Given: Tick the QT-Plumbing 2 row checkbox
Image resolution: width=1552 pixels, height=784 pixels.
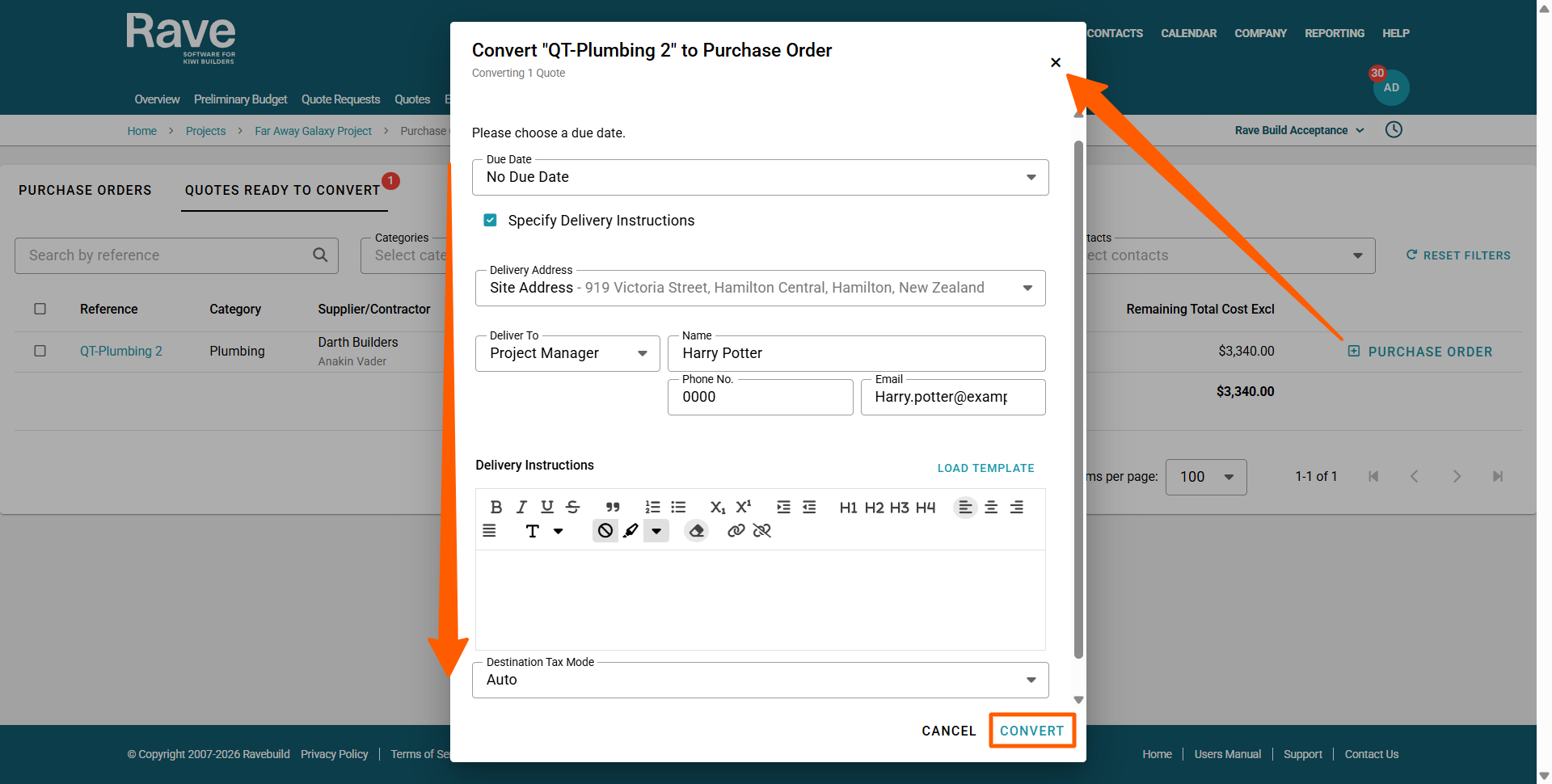Looking at the screenshot, I should point(40,351).
